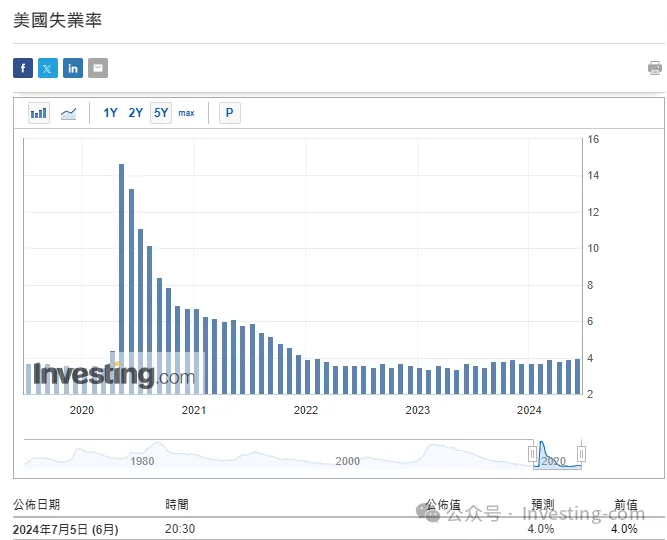The width and height of the screenshot is (667, 540).
Task: Switch to bar chart view
Action: [39, 113]
